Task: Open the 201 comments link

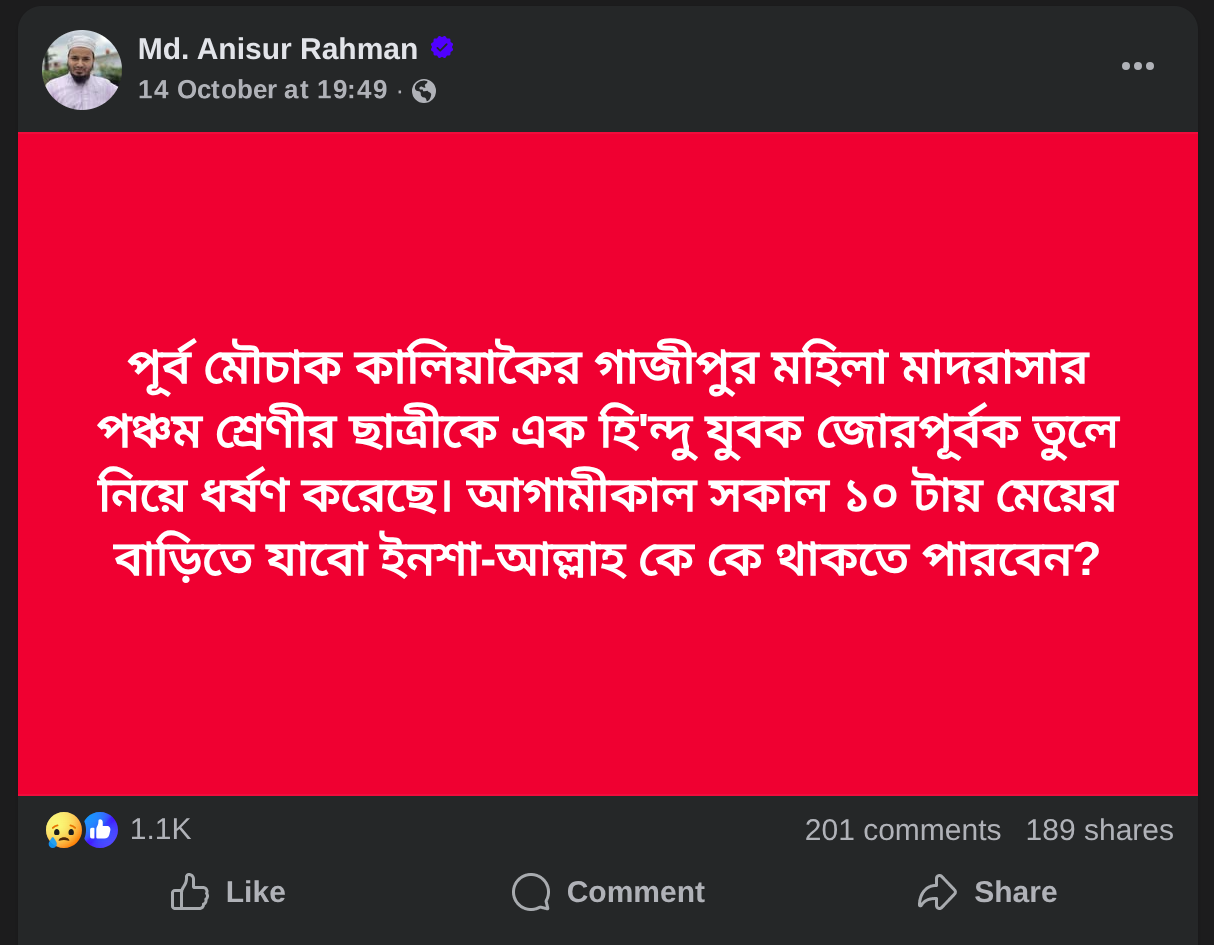Action: tap(902, 830)
